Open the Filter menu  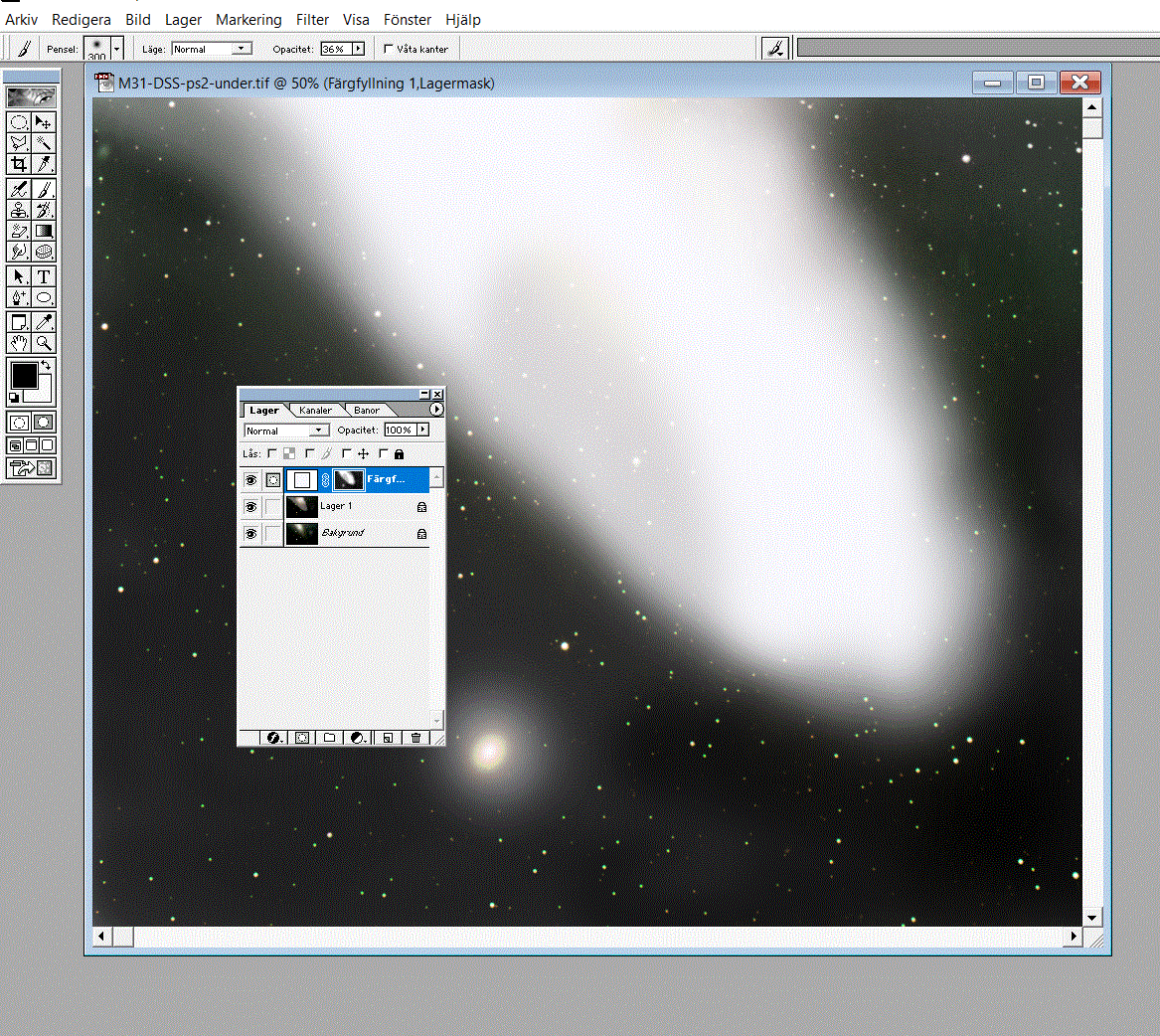pyautogui.click(x=312, y=19)
